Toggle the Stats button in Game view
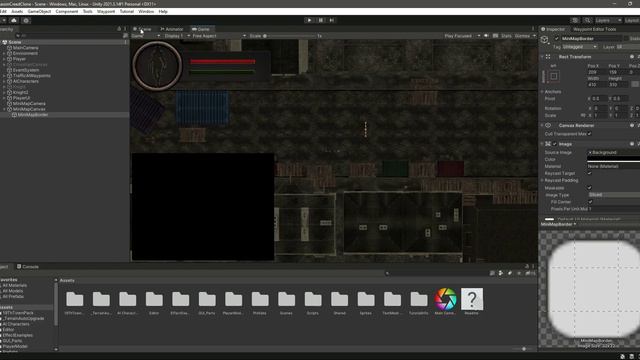The height and width of the screenshot is (360, 640). 506,36
